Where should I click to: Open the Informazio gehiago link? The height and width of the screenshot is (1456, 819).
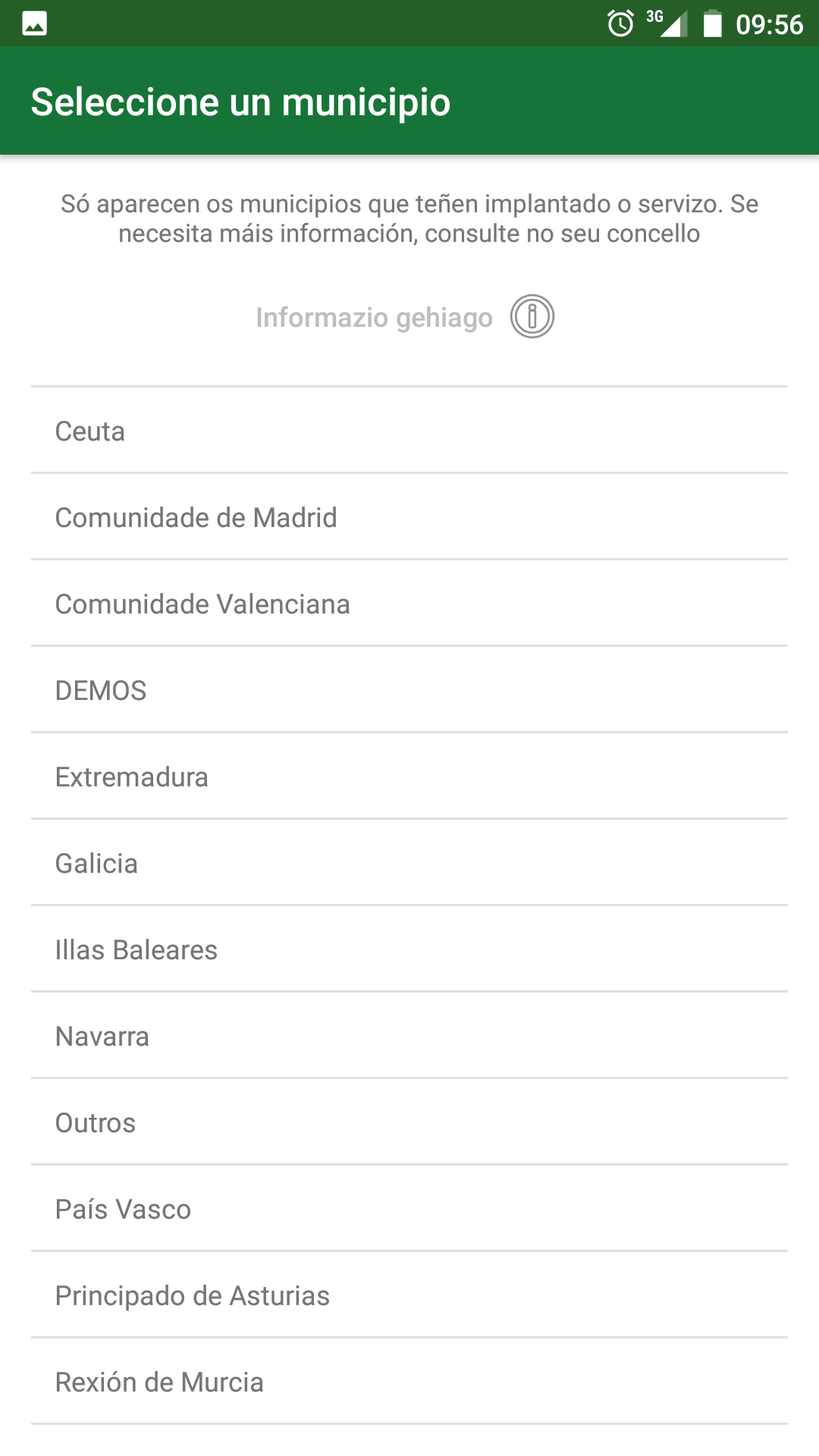tap(374, 318)
